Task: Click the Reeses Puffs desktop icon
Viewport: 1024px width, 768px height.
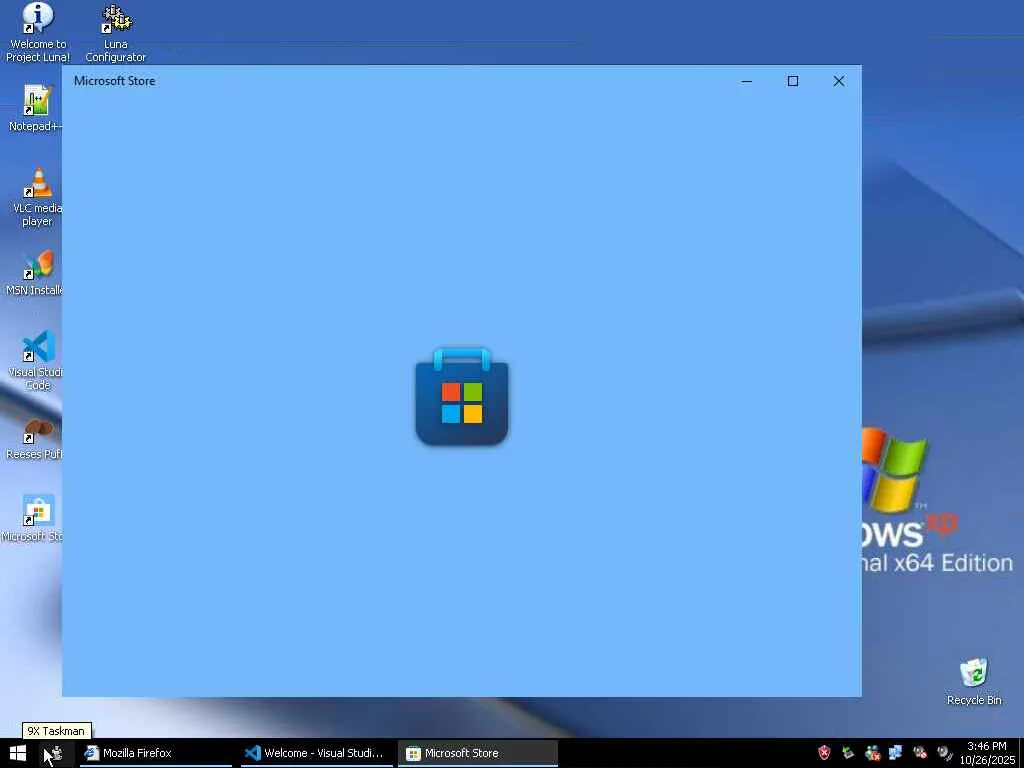Action: (x=34, y=438)
